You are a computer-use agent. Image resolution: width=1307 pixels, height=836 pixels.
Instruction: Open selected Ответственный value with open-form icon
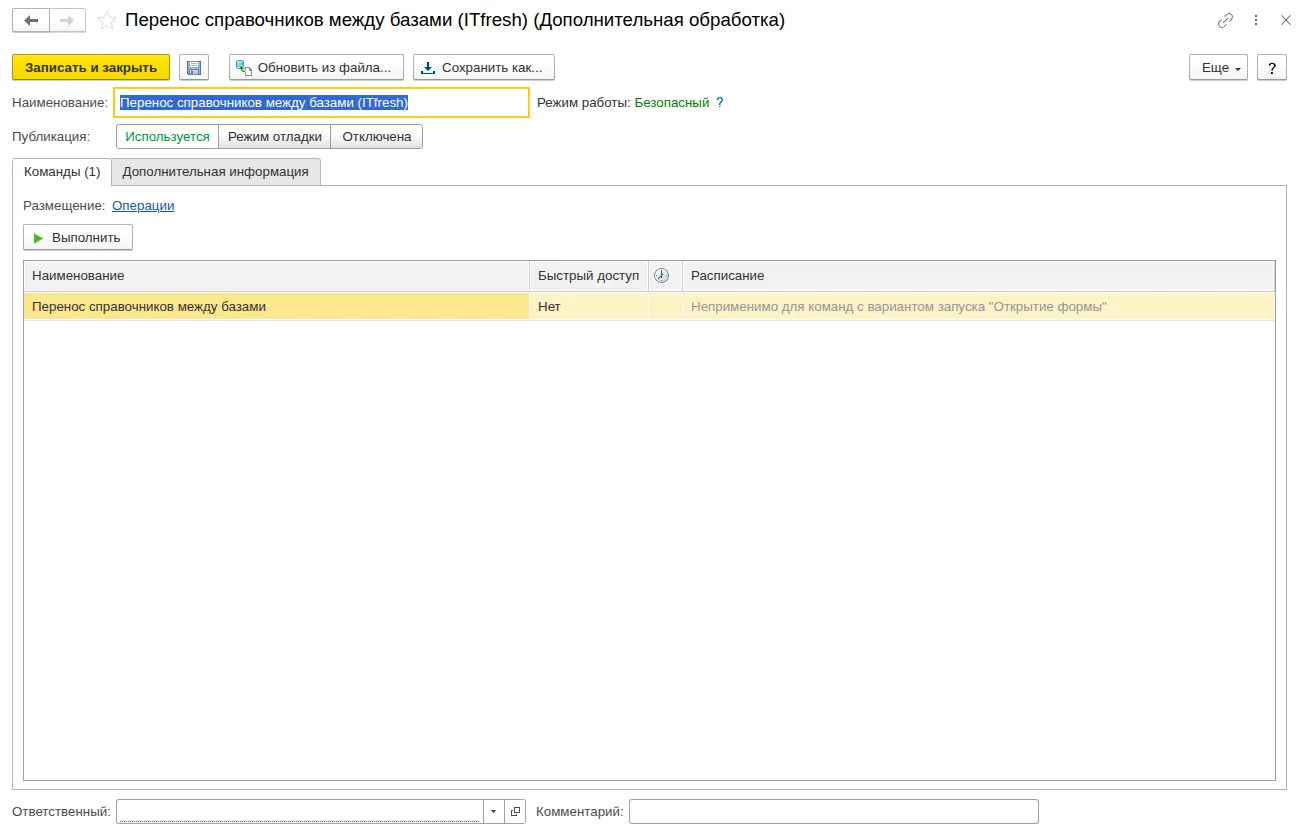pyautogui.click(x=515, y=812)
